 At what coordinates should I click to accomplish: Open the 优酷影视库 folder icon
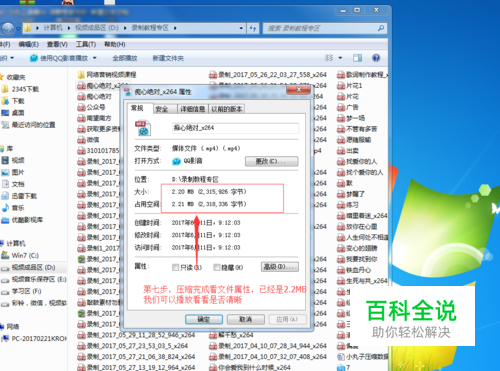click(x=5, y=220)
